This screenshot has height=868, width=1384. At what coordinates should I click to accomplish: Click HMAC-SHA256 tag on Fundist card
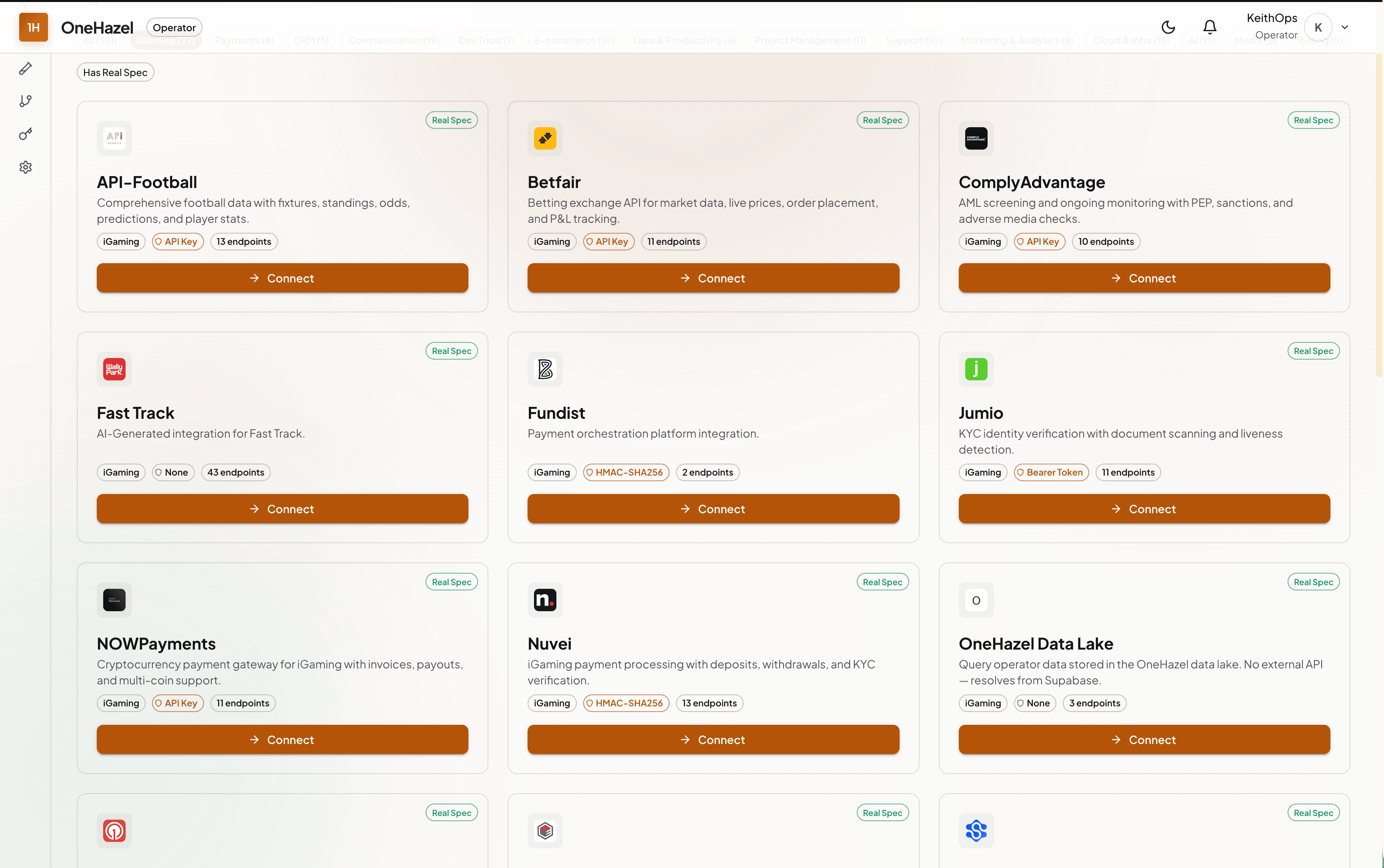point(626,472)
